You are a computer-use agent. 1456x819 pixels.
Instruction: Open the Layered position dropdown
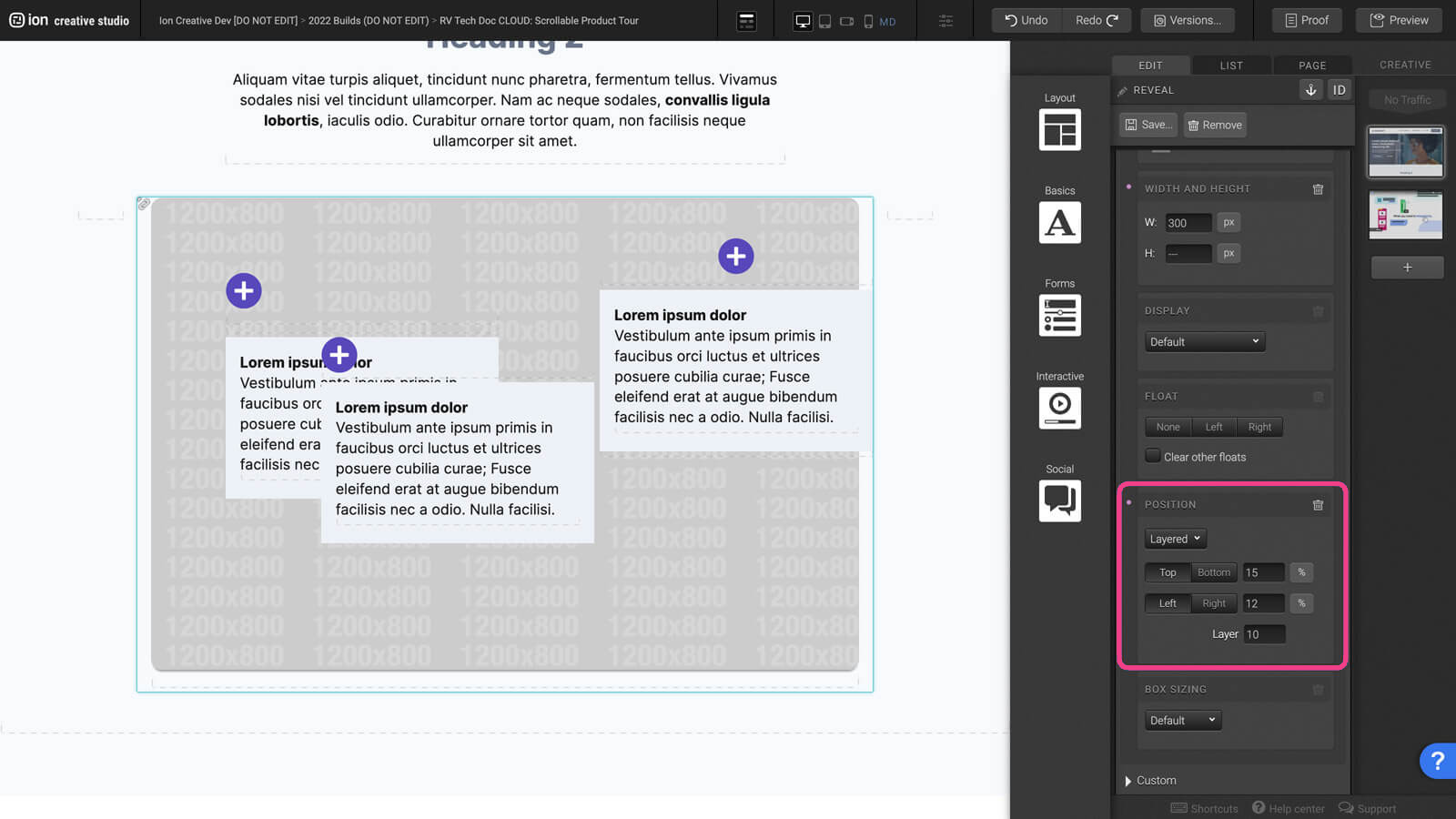click(1175, 539)
